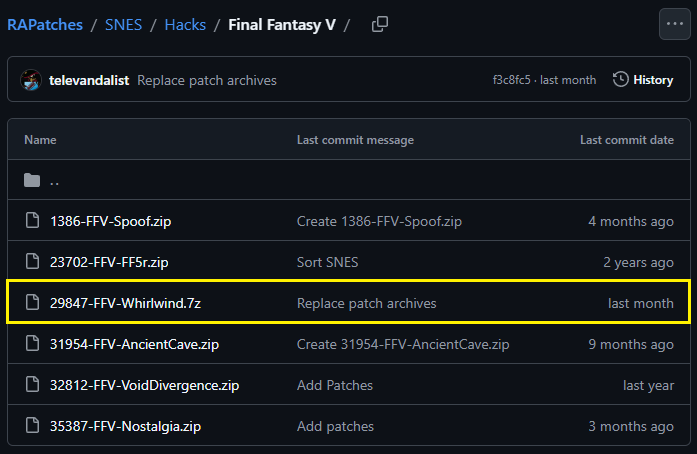This screenshot has height=454, width=697.
Task: Open the three-dot more options menu
Action: 671,24
